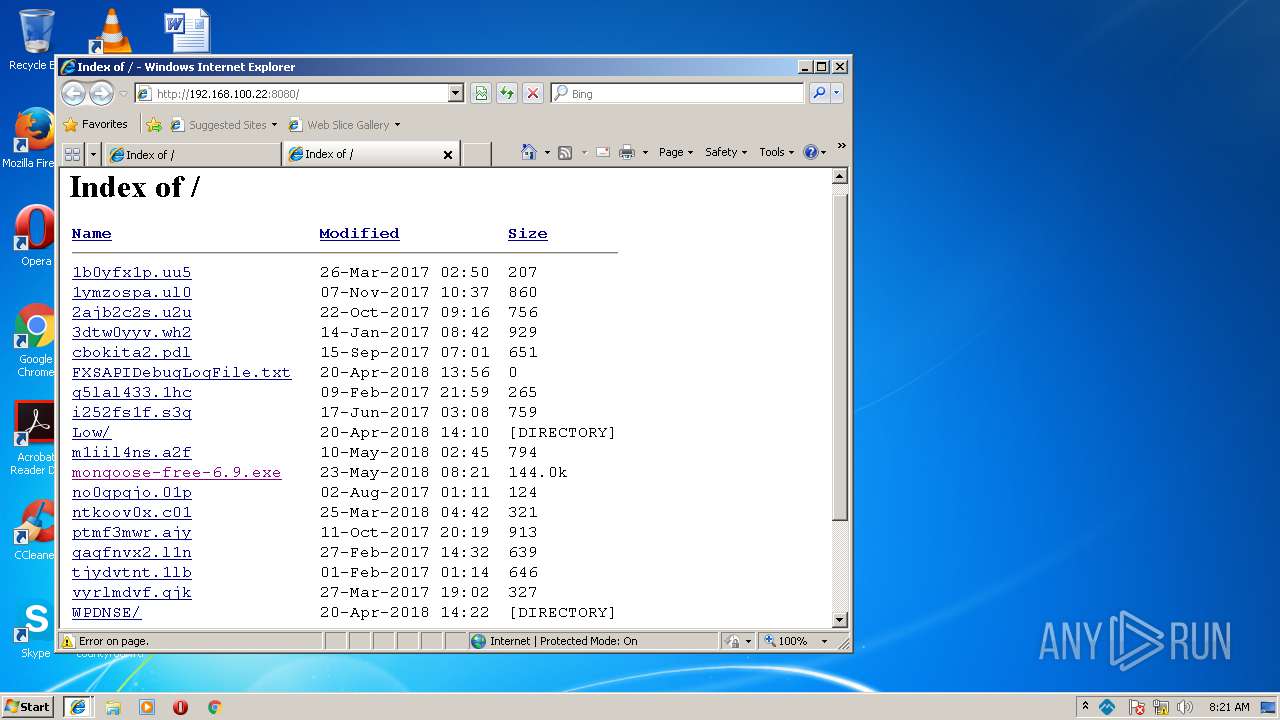Expand the command bar overflow chevron
The height and width of the screenshot is (720, 1280).
pos(841,147)
